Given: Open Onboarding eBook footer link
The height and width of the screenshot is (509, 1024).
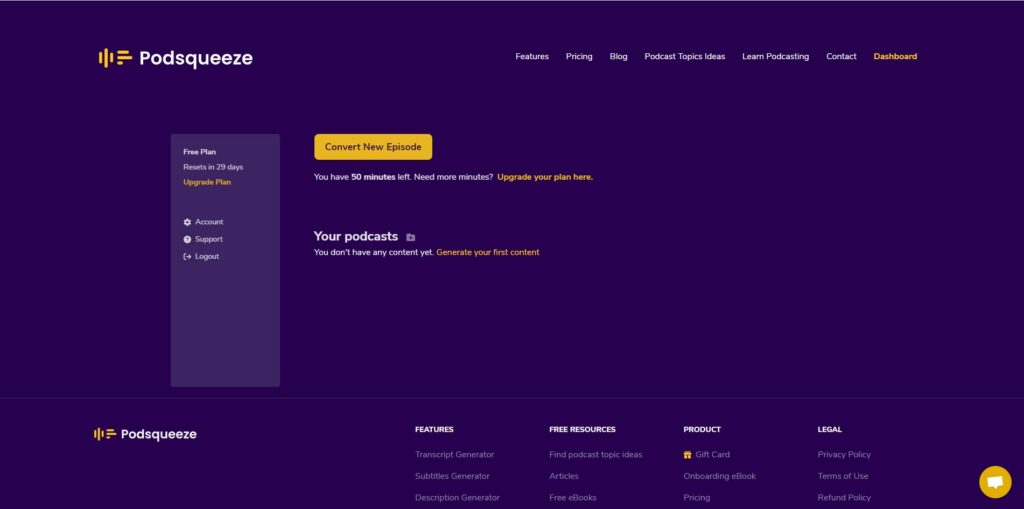Looking at the screenshot, I should click(720, 476).
